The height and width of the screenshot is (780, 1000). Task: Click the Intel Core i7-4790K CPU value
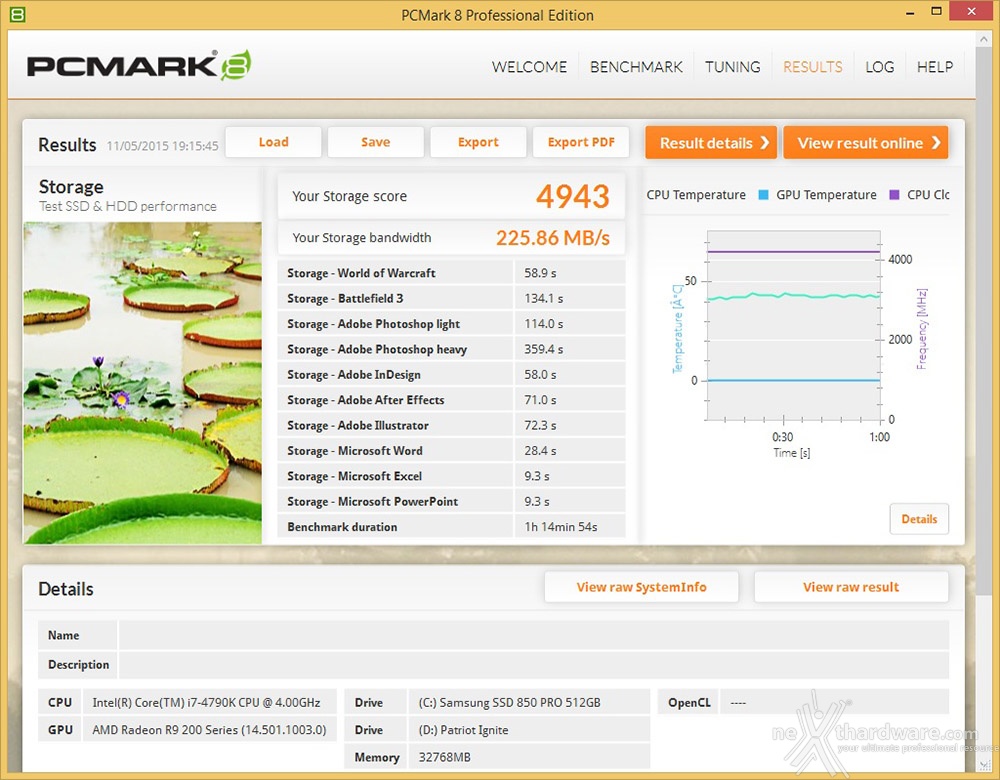coord(206,703)
